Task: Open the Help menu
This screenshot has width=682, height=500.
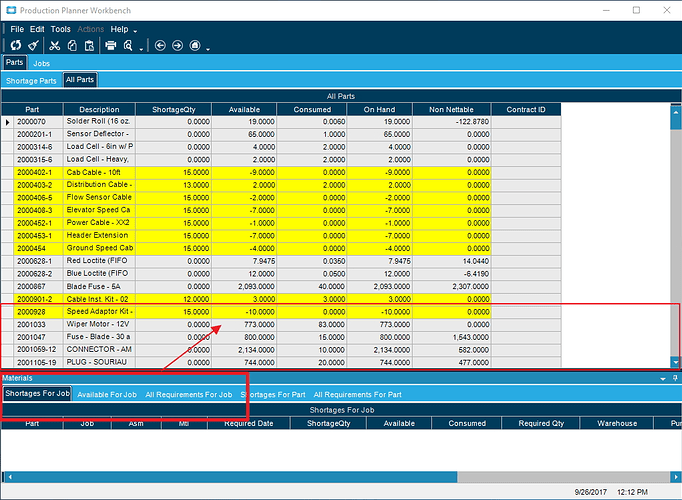Action: 119,29
